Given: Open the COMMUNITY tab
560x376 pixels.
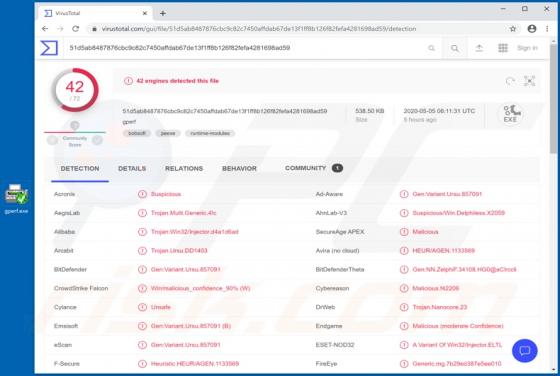Looking at the screenshot, I should pyautogui.click(x=314, y=168).
